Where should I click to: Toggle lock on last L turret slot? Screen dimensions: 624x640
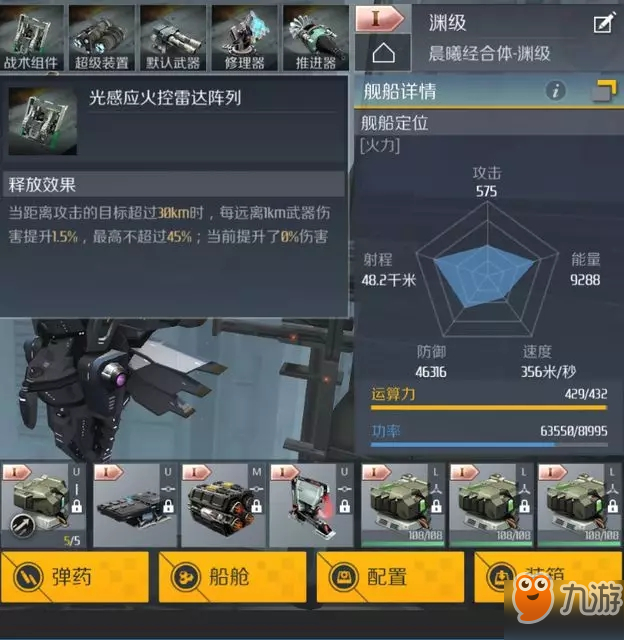tap(613, 507)
